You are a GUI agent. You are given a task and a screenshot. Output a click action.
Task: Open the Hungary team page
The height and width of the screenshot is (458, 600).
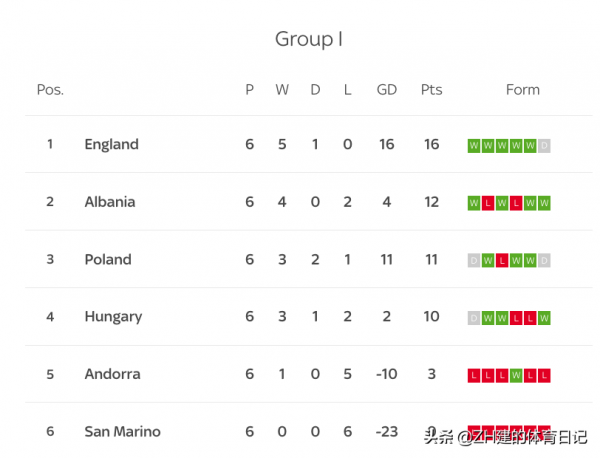point(113,317)
